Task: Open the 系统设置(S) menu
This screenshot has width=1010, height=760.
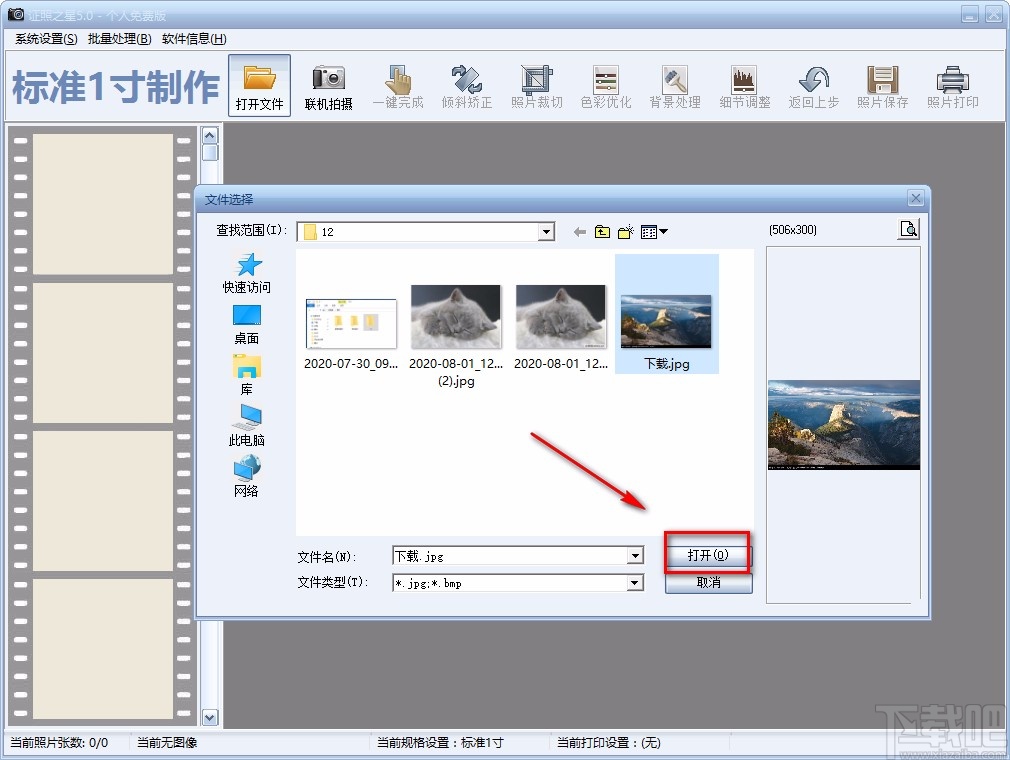Action: (46, 39)
